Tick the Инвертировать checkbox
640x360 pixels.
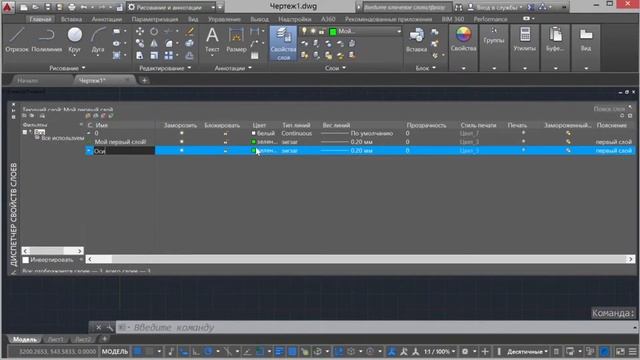coord(26,260)
